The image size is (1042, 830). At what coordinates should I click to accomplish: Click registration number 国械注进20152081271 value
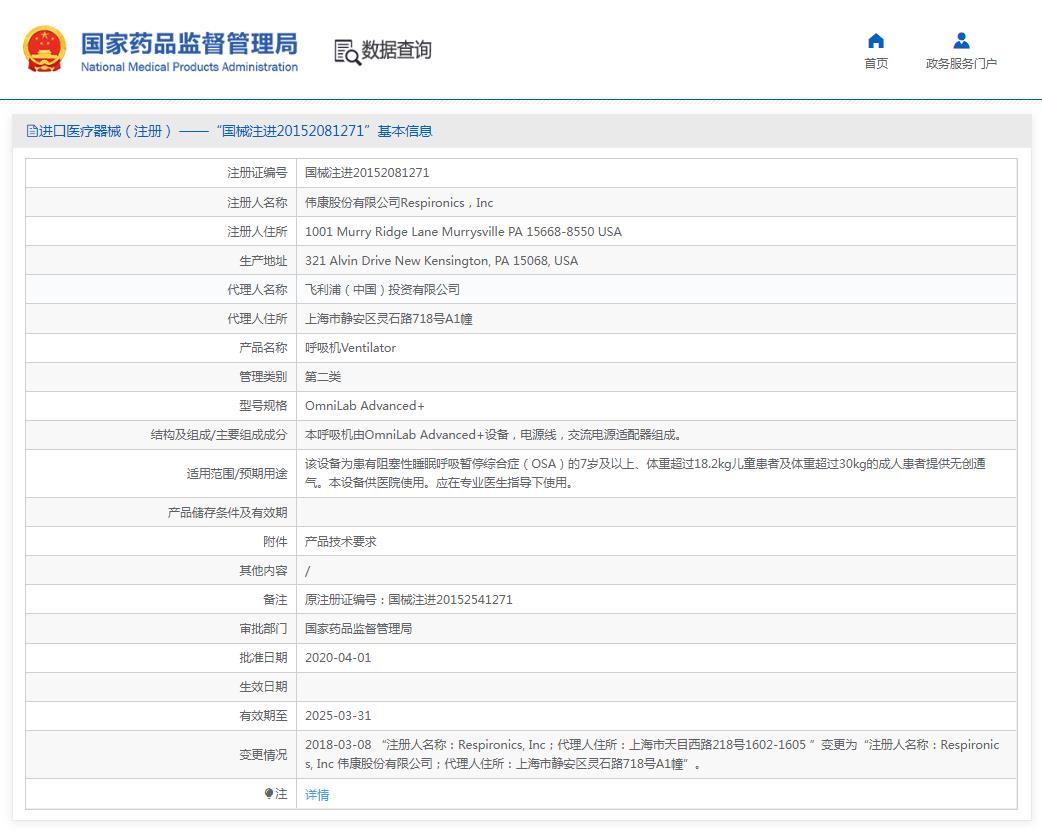pos(367,173)
